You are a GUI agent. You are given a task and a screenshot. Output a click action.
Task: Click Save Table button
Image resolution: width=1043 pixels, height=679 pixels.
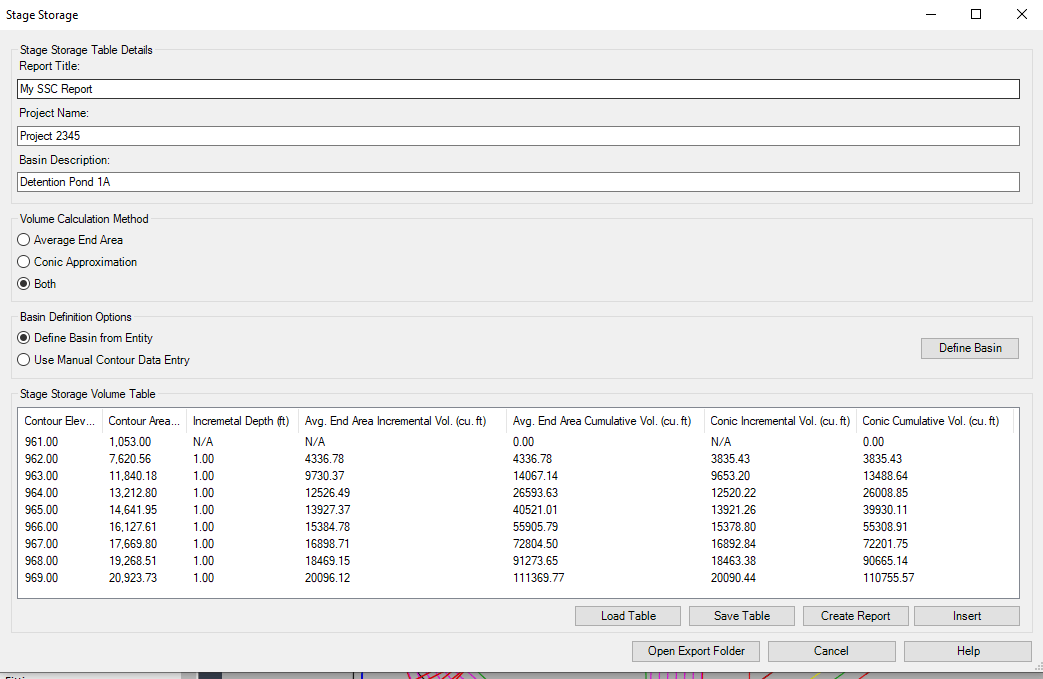(x=741, y=616)
